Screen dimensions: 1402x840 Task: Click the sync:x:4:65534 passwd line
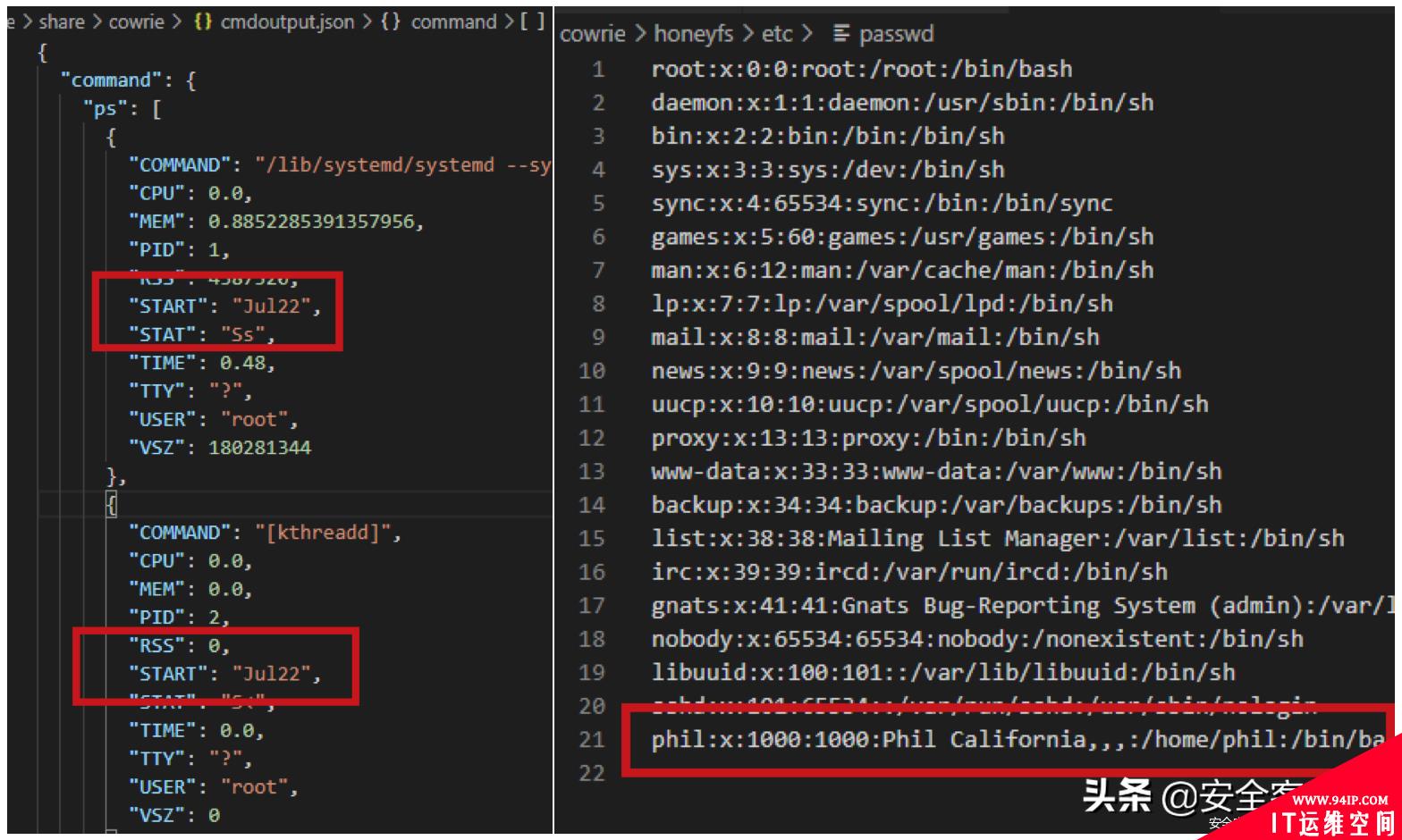882,203
